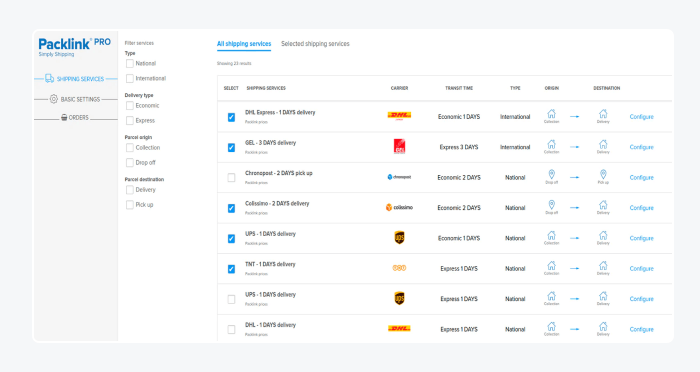Tick the Express delivery type filter
The height and width of the screenshot is (372, 700).
coord(130,121)
